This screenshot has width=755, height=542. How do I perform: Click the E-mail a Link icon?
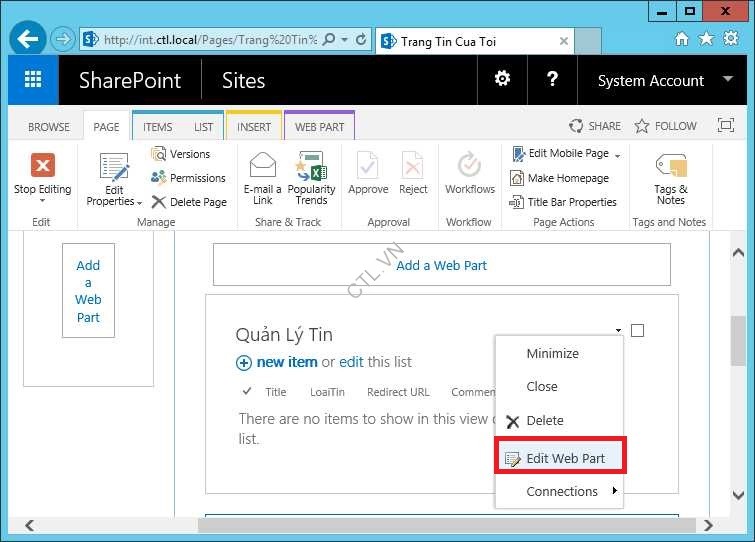(263, 166)
